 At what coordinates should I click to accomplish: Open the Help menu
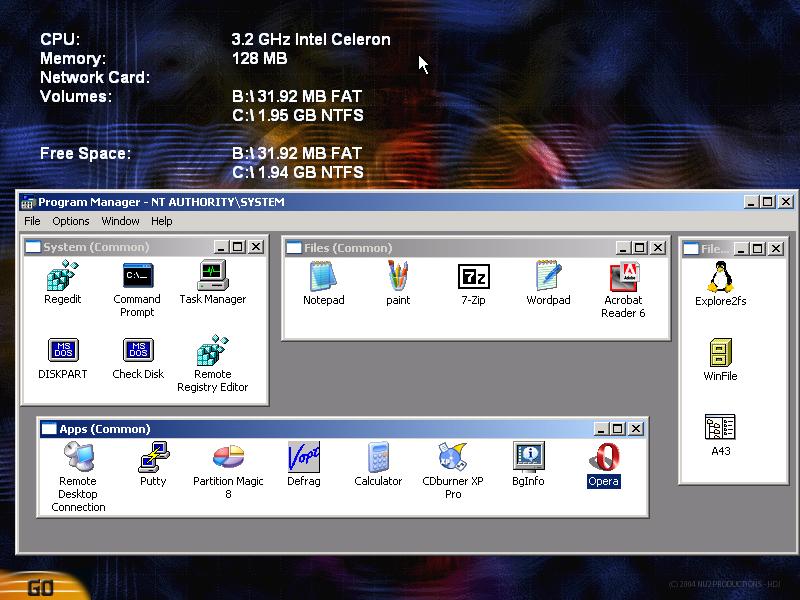coord(162,221)
